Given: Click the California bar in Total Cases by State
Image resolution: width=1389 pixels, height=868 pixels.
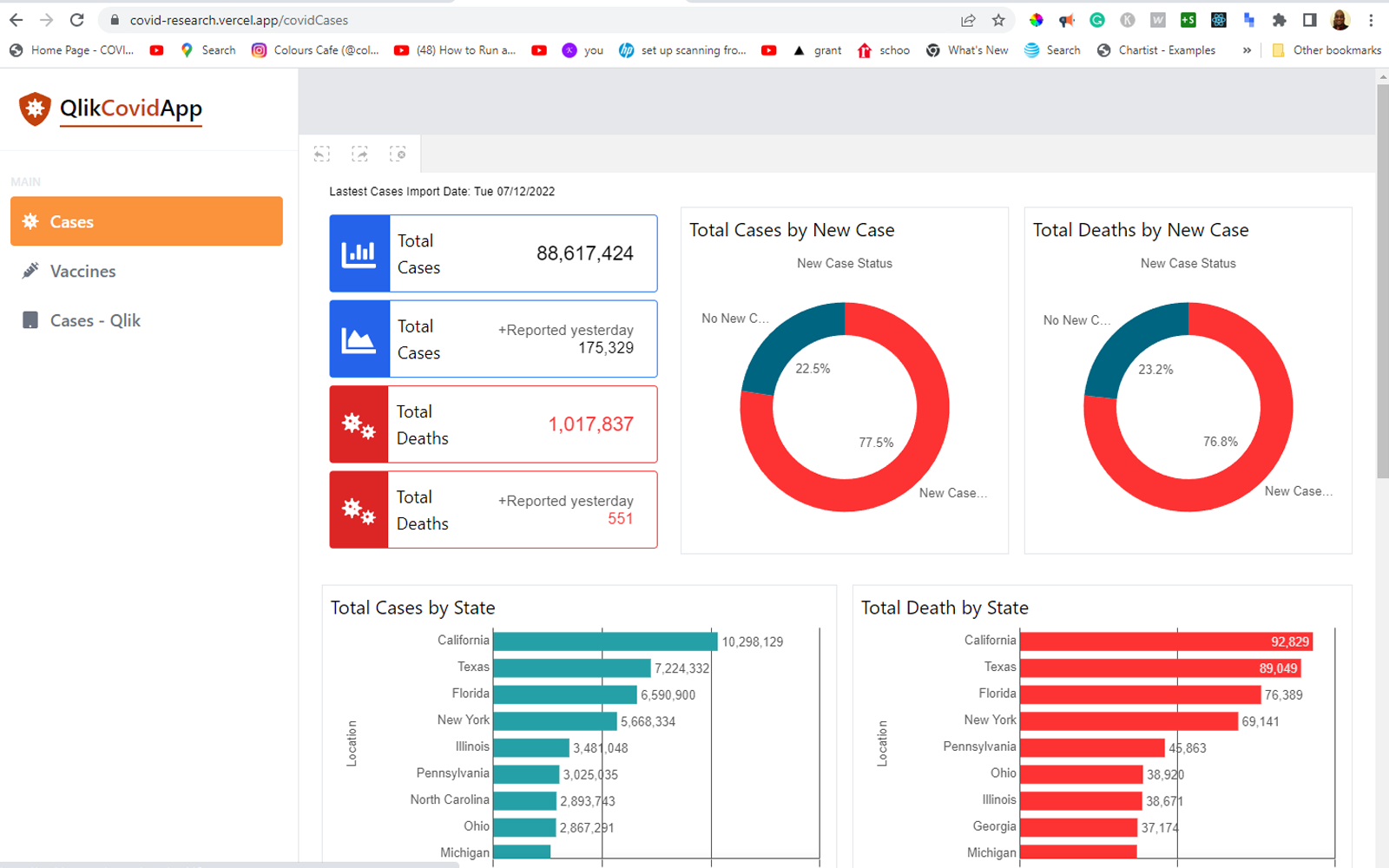Looking at the screenshot, I should [604, 641].
